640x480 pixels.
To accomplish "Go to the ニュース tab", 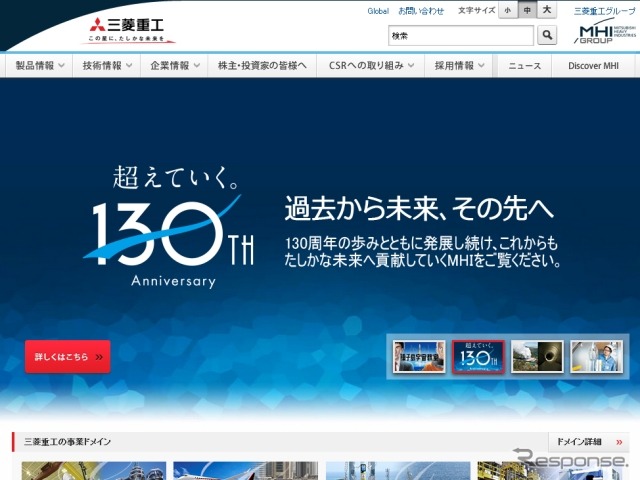I will [524, 65].
